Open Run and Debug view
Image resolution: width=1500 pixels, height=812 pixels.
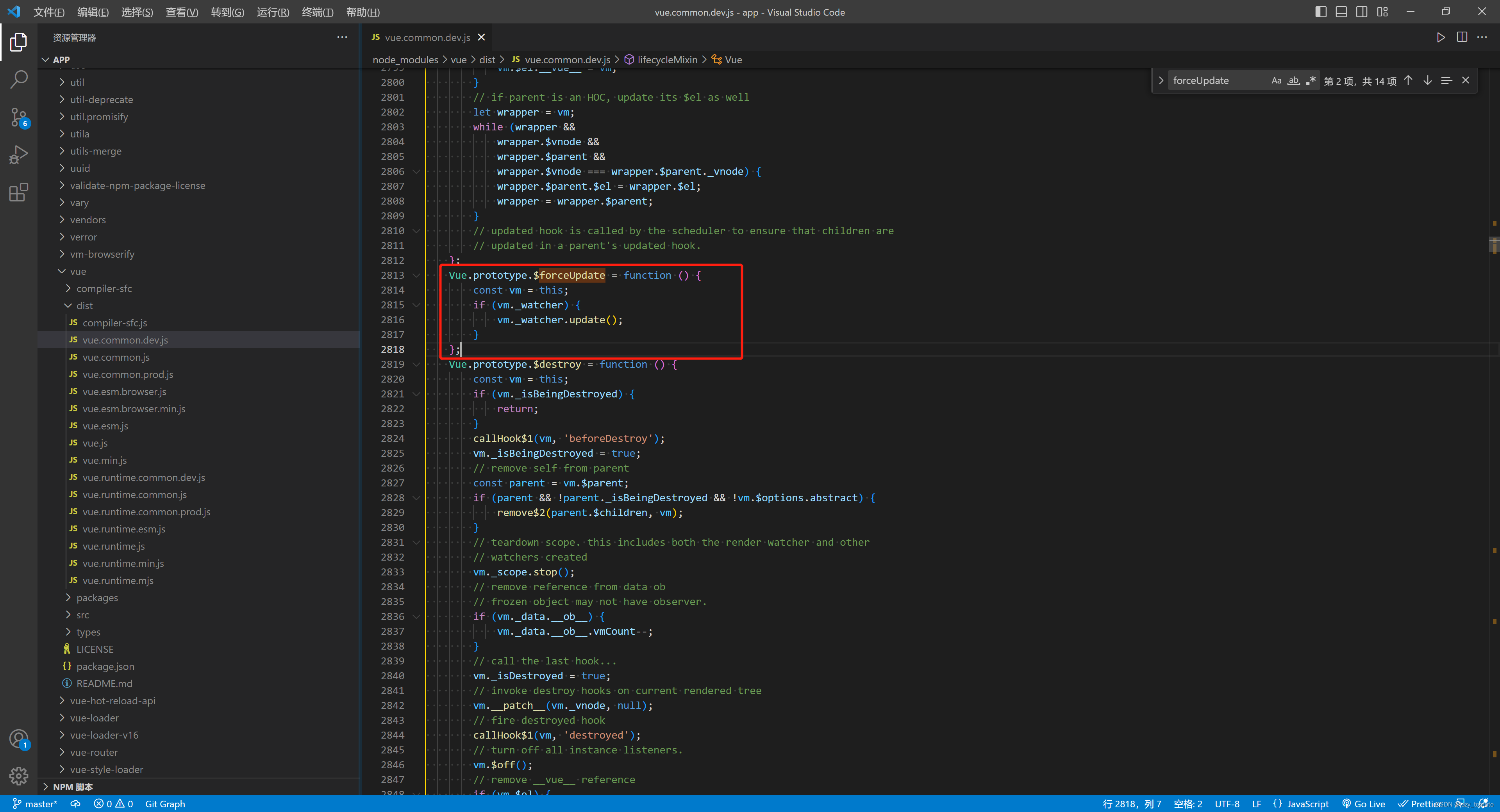[x=19, y=155]
